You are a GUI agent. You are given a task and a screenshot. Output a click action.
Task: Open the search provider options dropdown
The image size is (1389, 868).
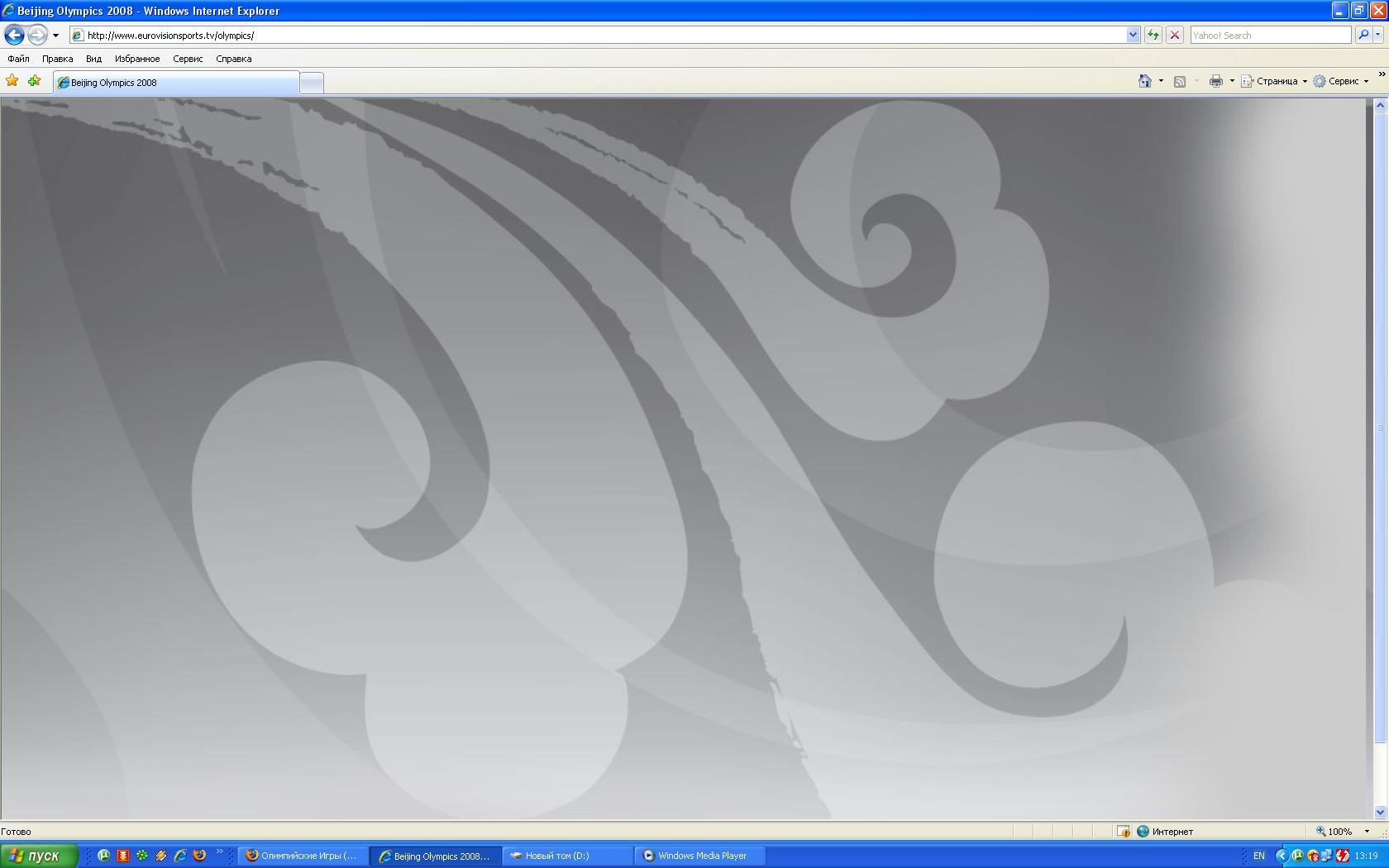click(1377, 35)
